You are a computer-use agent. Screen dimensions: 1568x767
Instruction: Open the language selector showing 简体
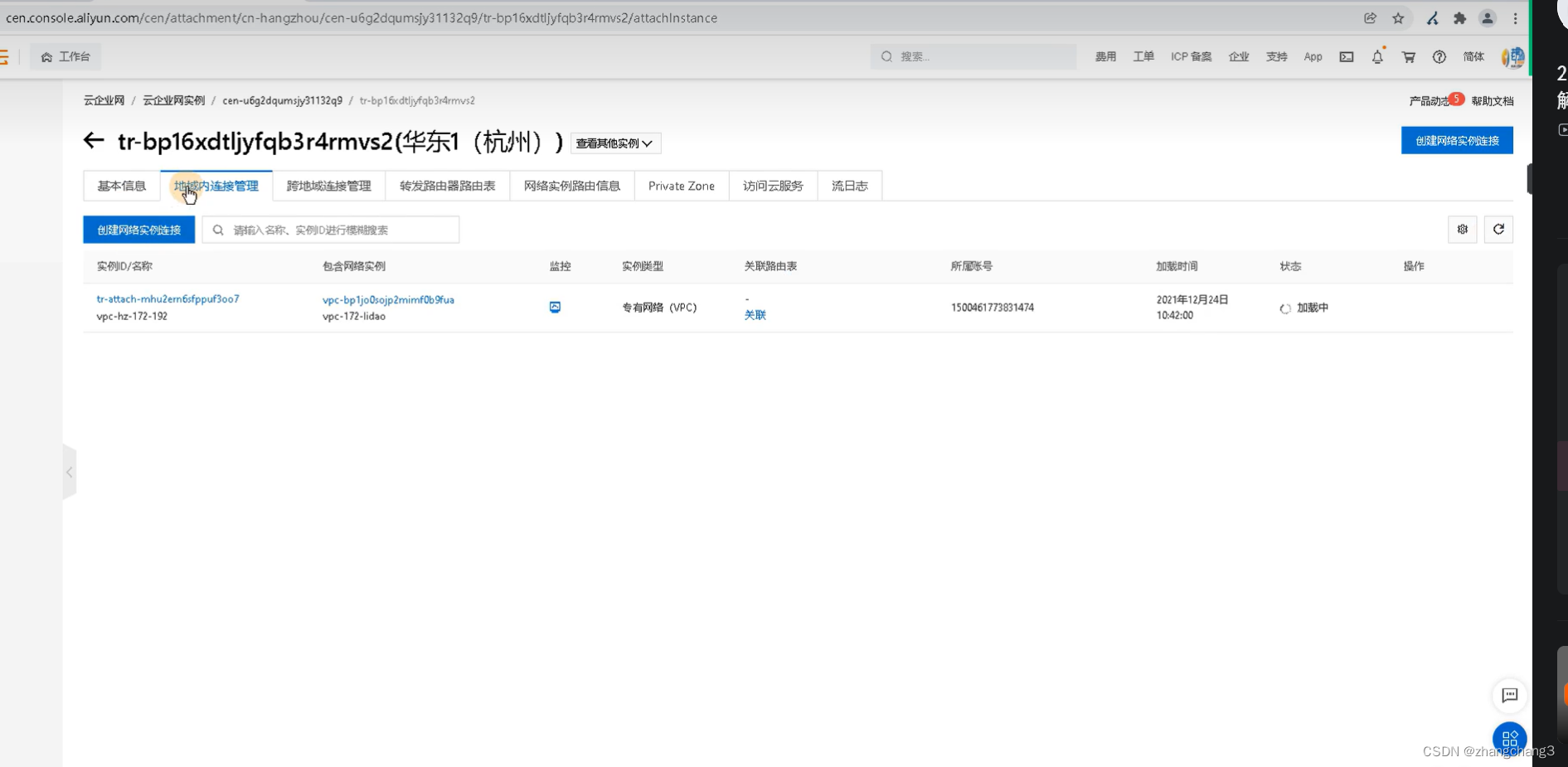tap(1473, 56)
